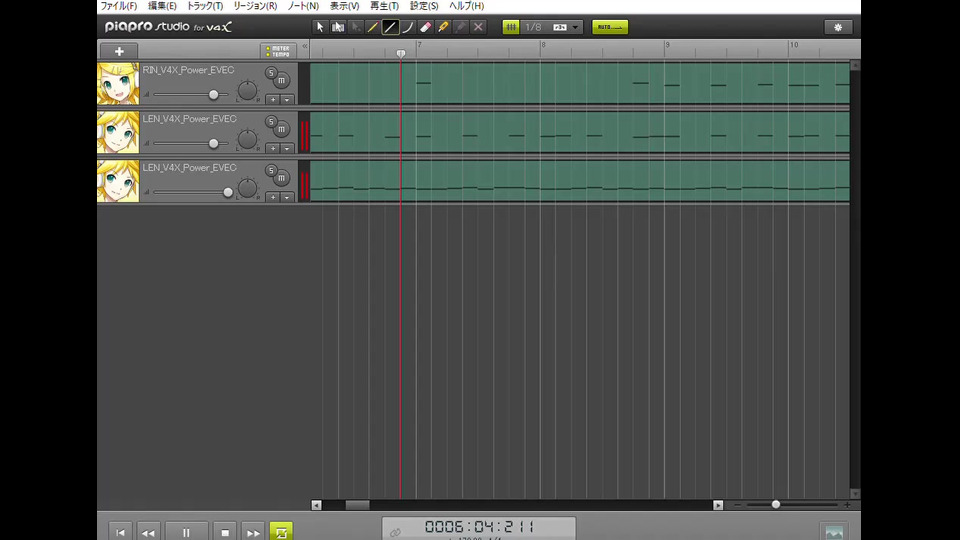Click the RIN track pan knob

pyautogui.click(x=247, y=91)
